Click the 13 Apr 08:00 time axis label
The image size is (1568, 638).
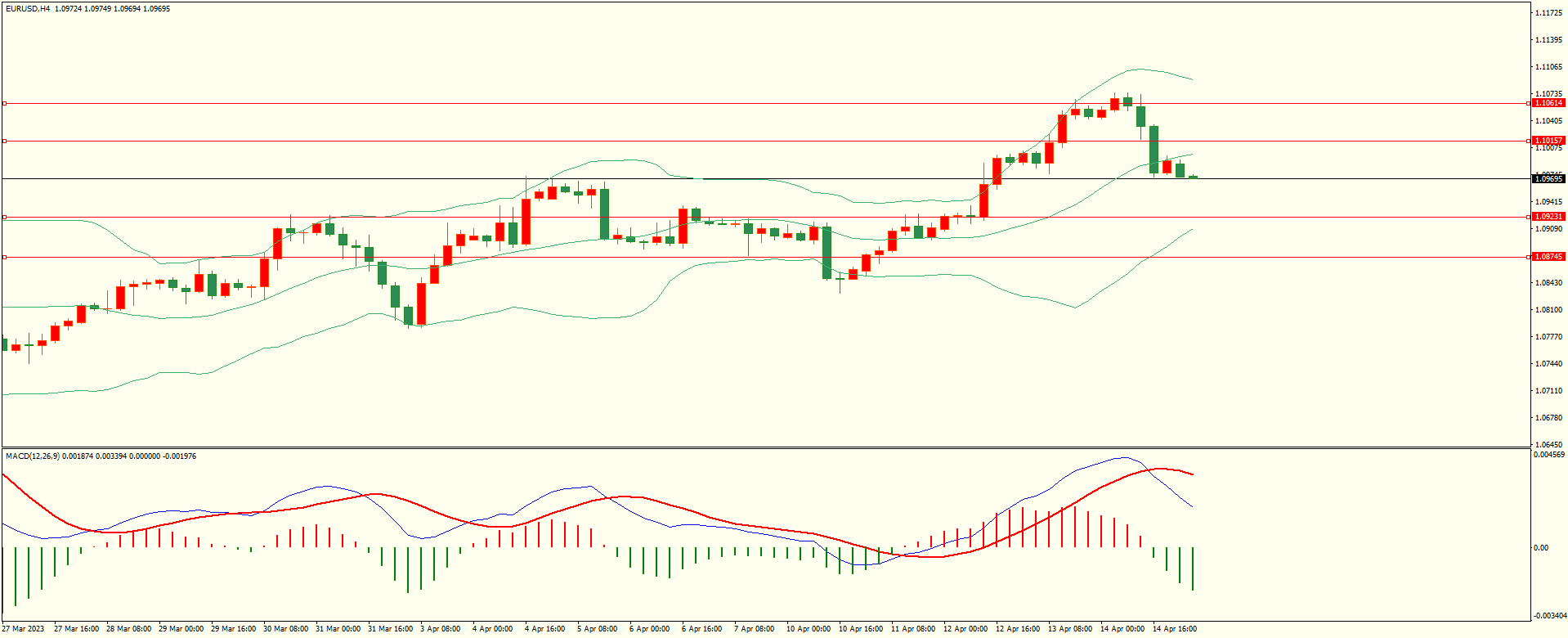1070,629
